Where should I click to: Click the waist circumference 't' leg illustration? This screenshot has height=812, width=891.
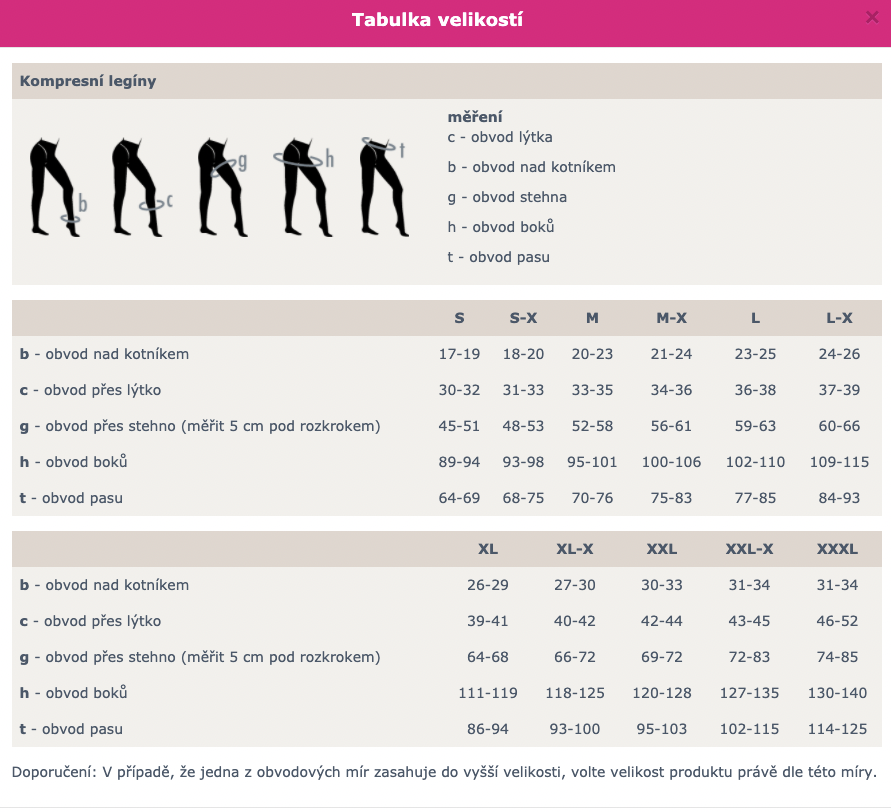click(x=384, y=187)
